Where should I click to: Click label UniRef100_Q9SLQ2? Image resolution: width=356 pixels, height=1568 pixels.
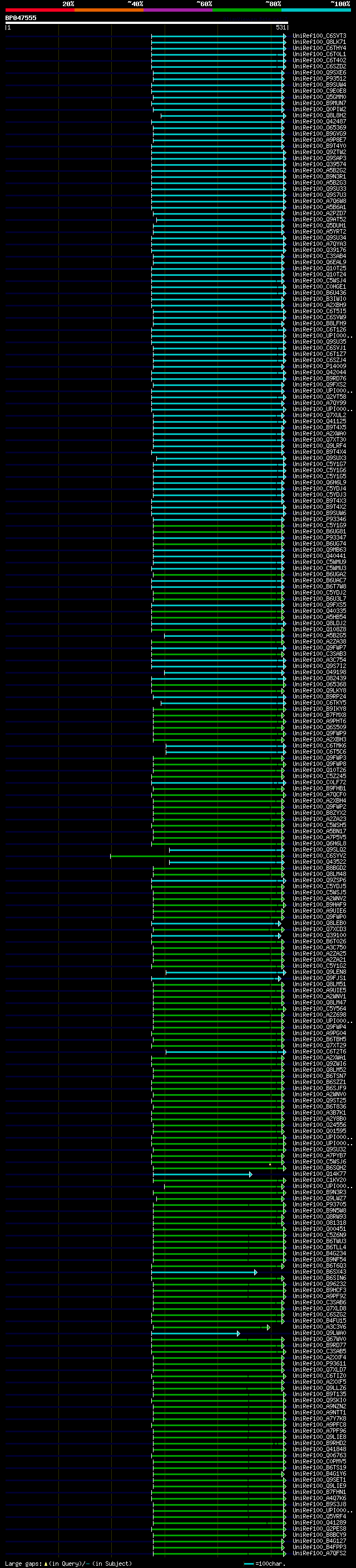(319, 850)
